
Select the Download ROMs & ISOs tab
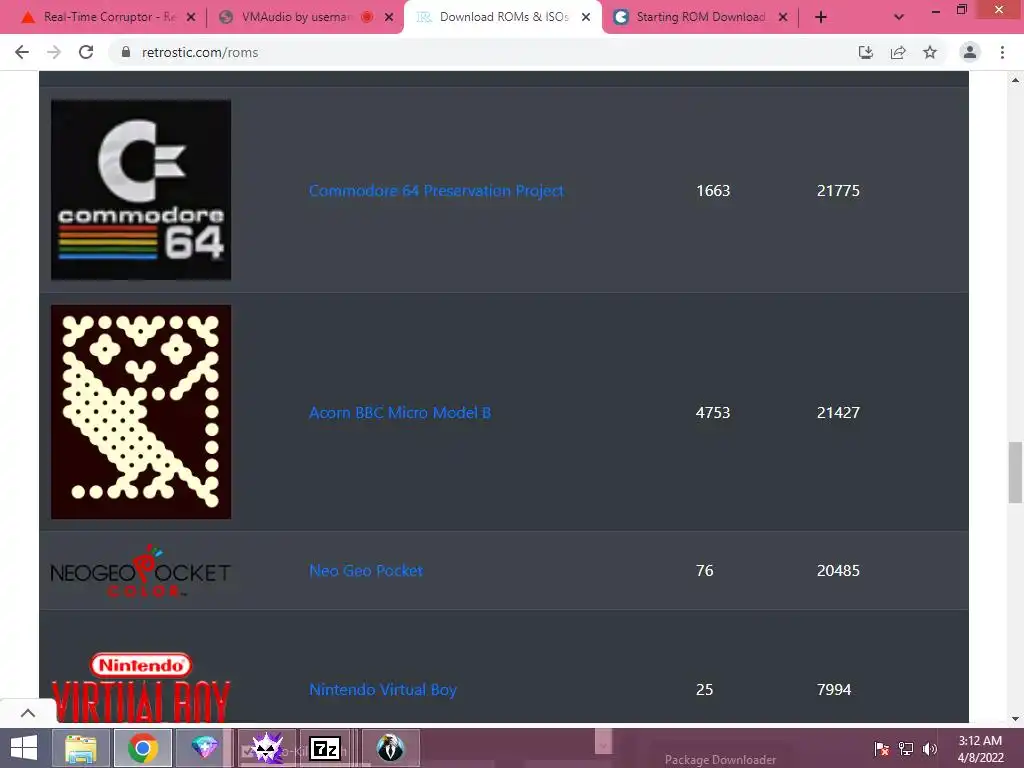503,17
